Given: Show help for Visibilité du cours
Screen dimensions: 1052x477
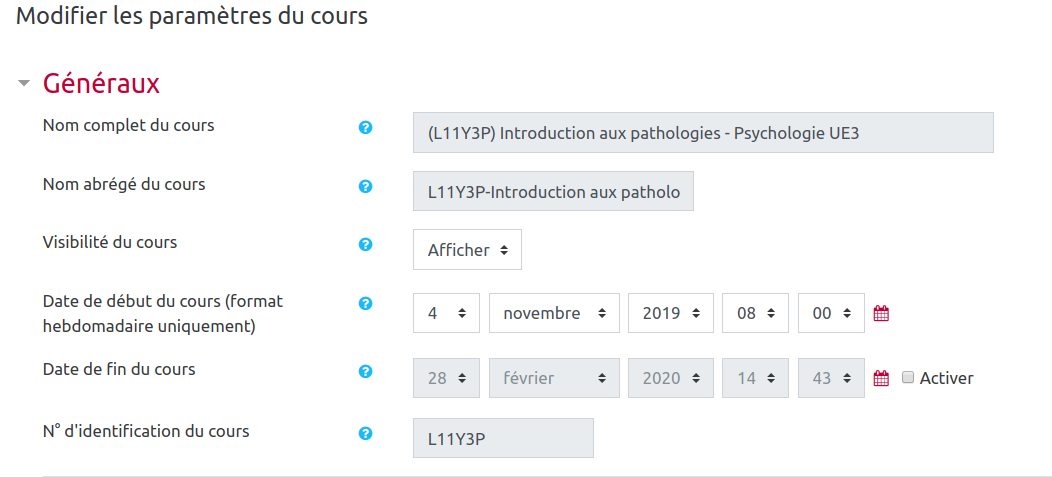Looking at the screenshot, I should (x=366, y=245).
